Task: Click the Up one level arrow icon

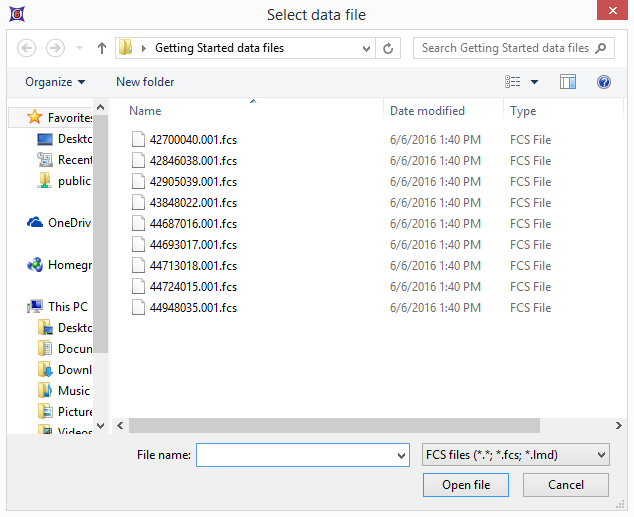Action: point(102,48)
